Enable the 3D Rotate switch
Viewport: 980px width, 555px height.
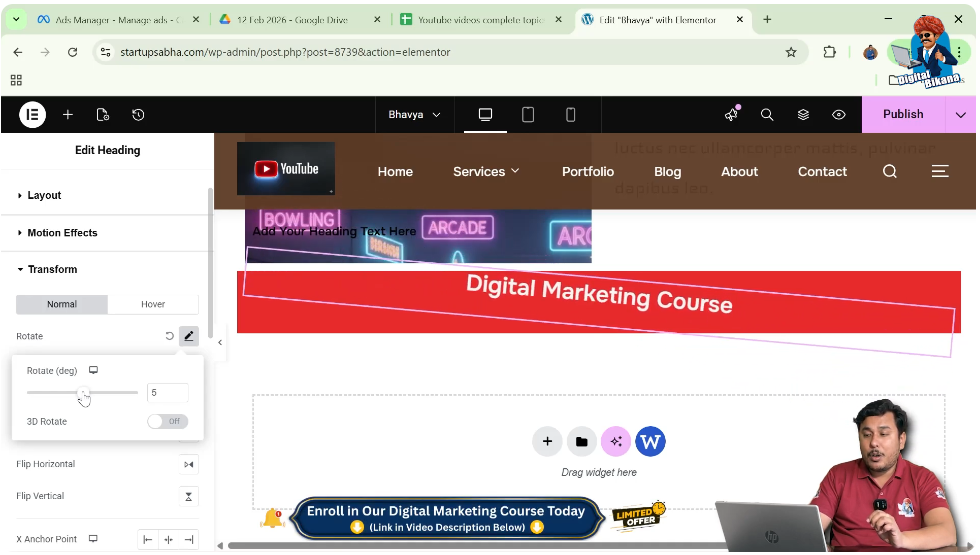[x=167, y=422]
